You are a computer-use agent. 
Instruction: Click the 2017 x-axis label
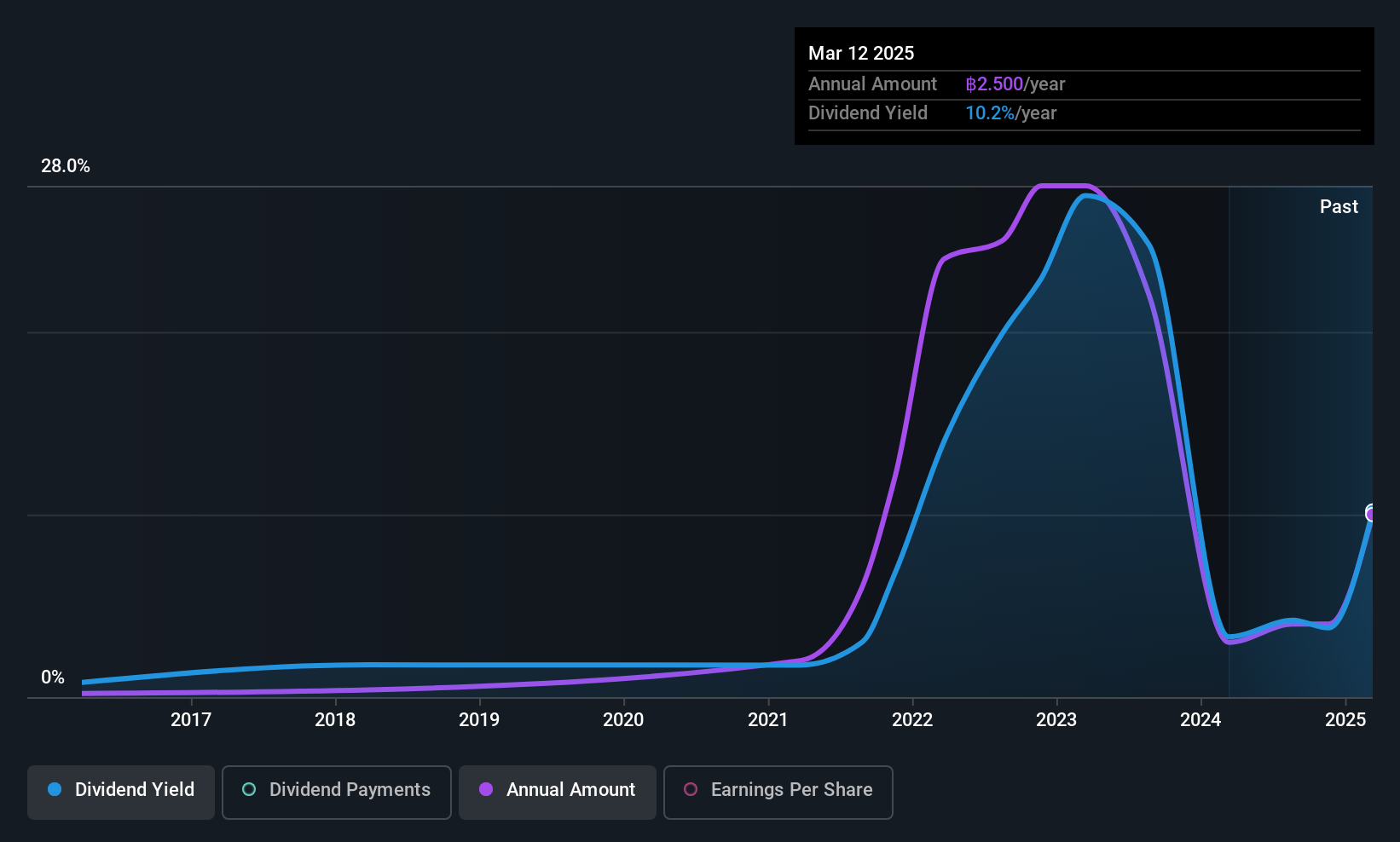pos(191,720)
